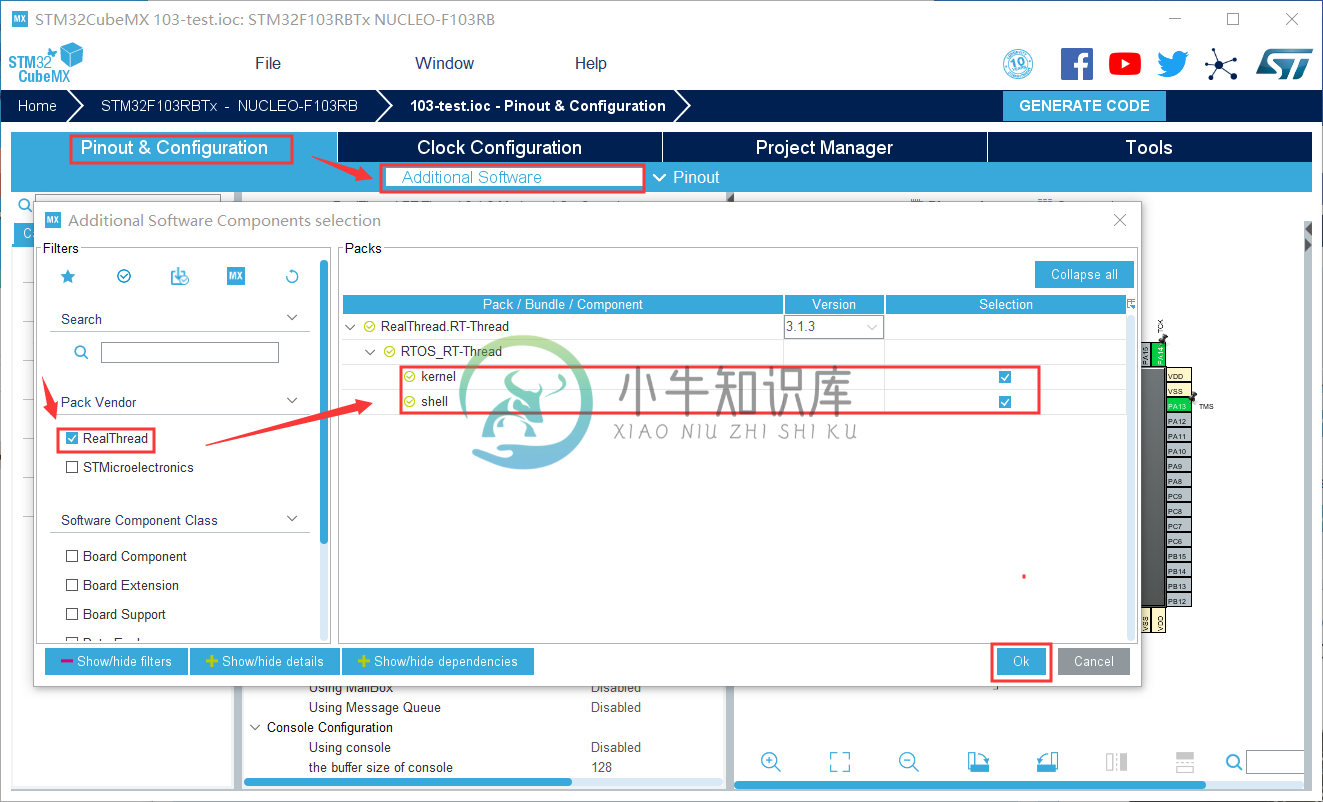
Task: Click the installed packs download filter icon
Action: [180, 276]
